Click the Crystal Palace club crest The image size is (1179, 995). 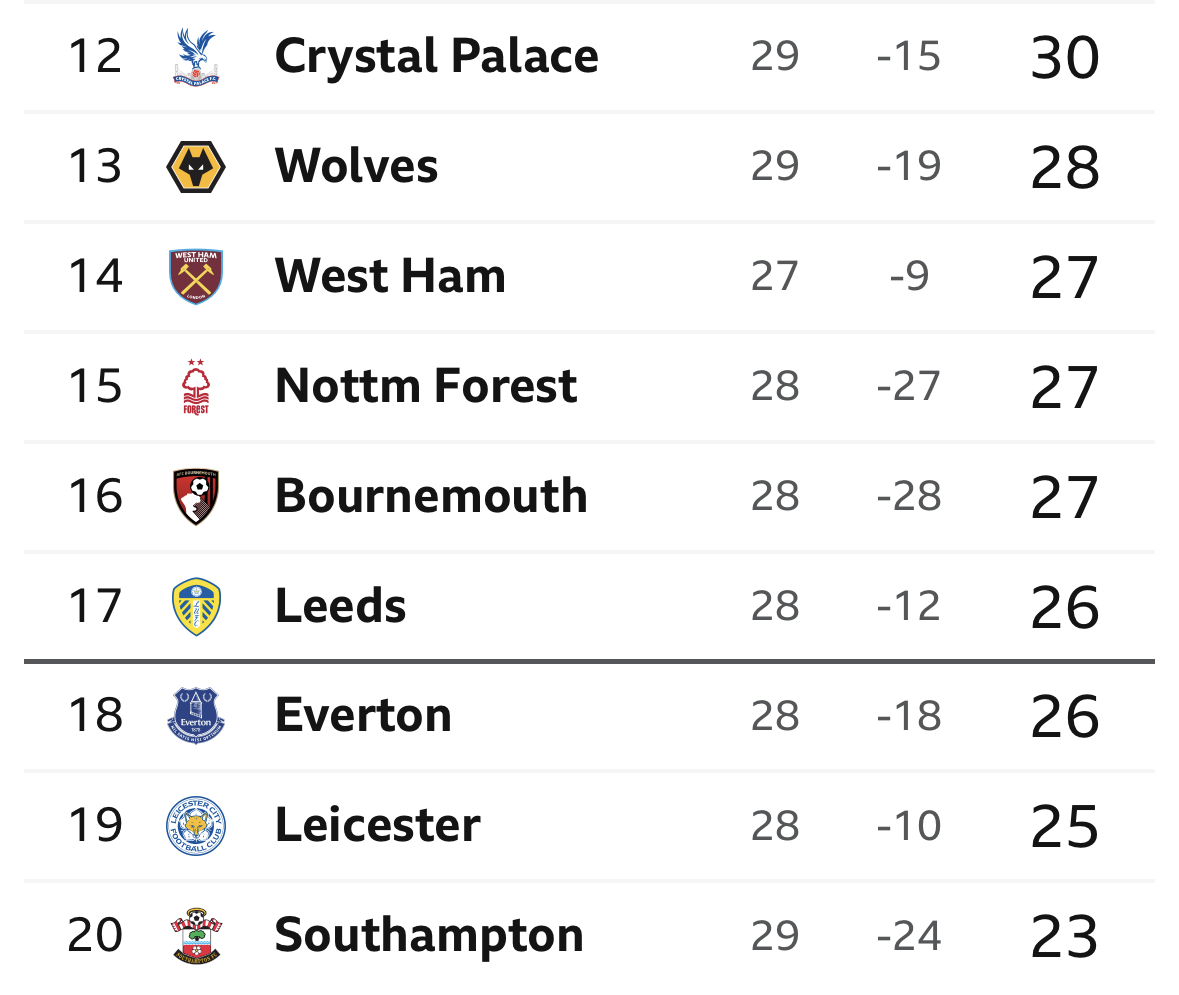coord(195,56)
